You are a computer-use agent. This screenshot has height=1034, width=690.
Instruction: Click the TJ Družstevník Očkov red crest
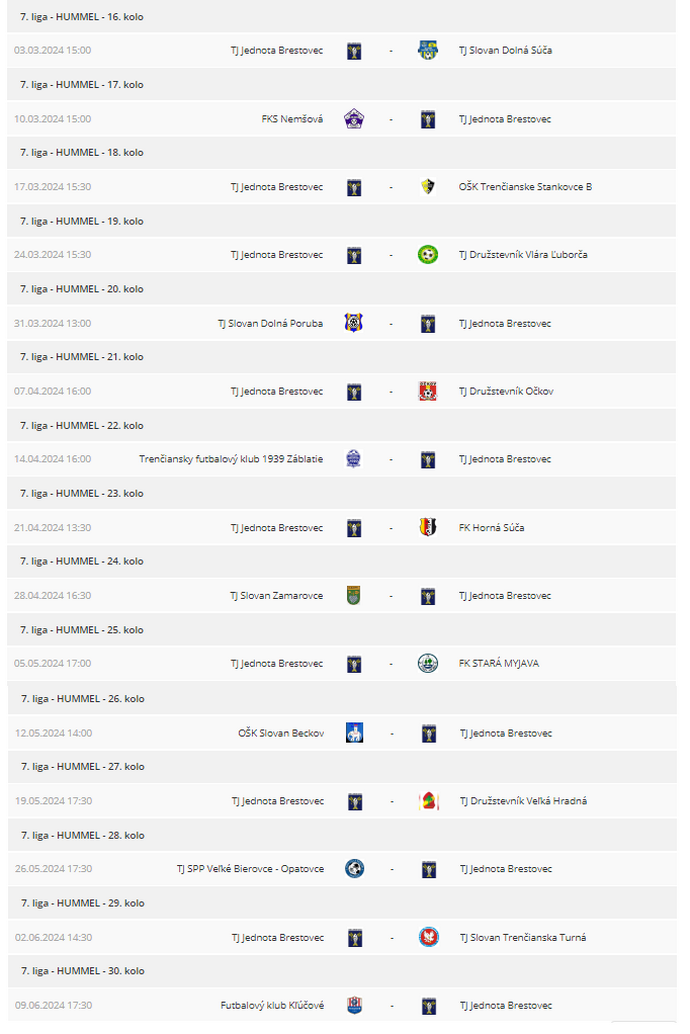click(428, 391)
